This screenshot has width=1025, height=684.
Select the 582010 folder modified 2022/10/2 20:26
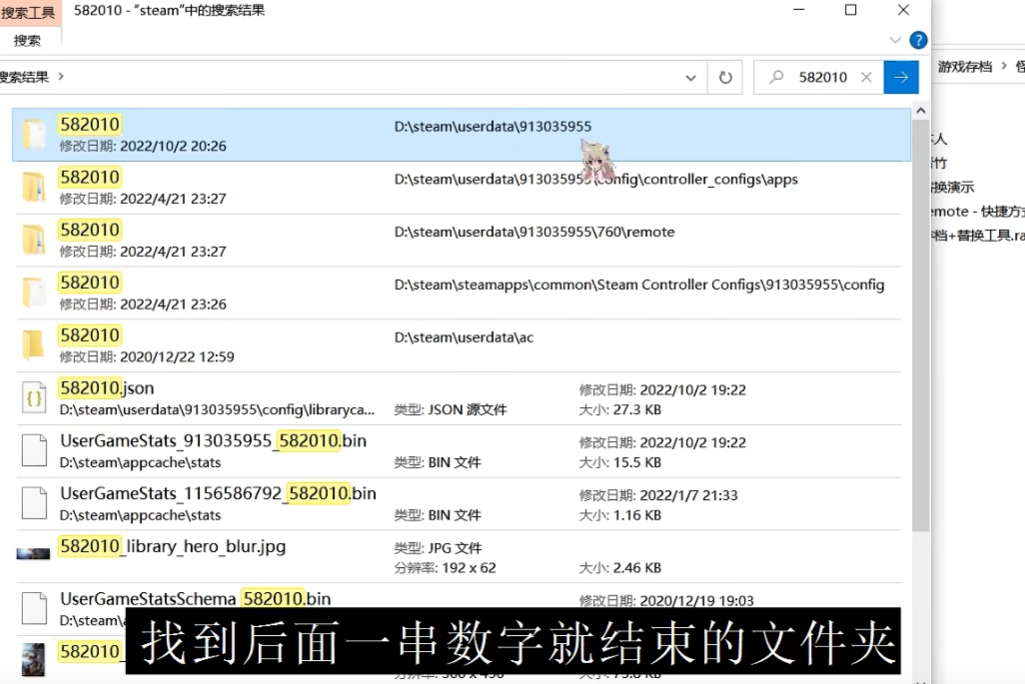[x=461, y=135]
